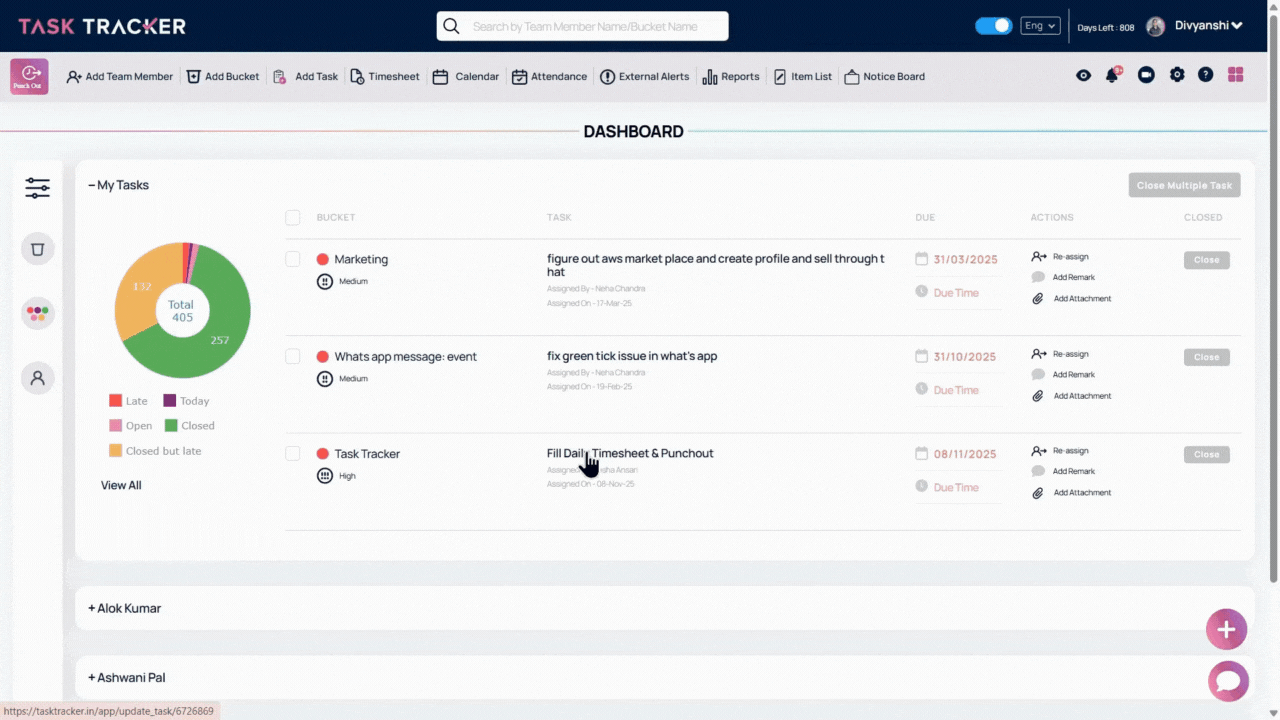The image size is (1280, 720).
Task: Check the Marketing task checkbox
Action: pyautogui.click(x=293, y=259)
